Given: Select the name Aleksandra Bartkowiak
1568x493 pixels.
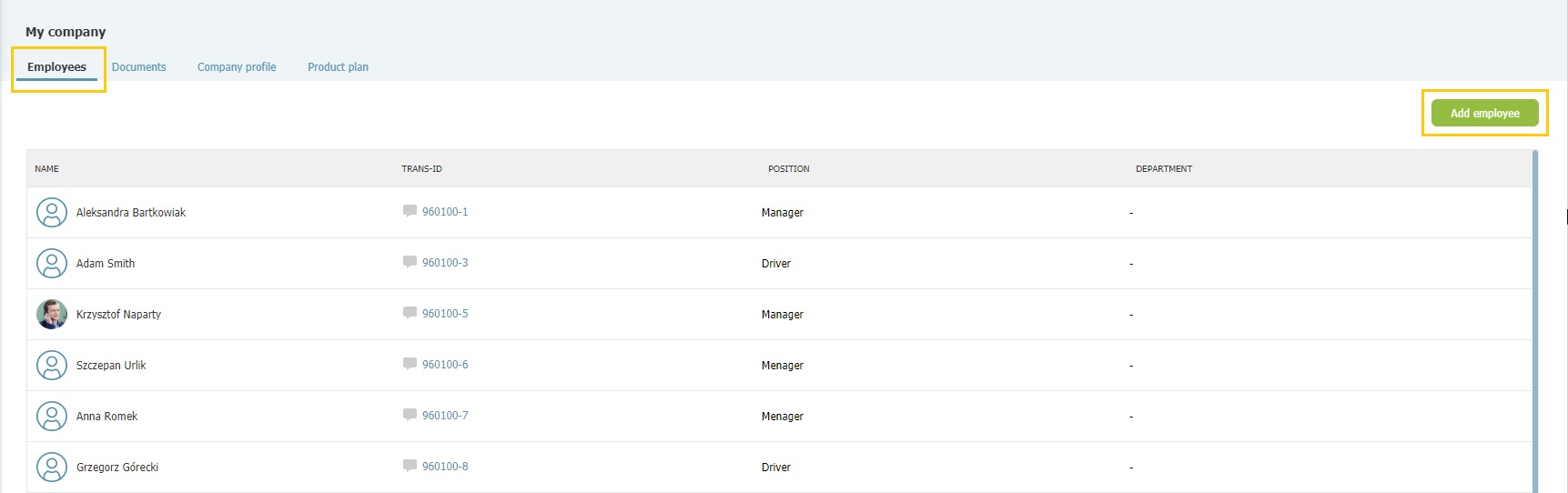Looking at the screenshot, I should pos(131,213).
